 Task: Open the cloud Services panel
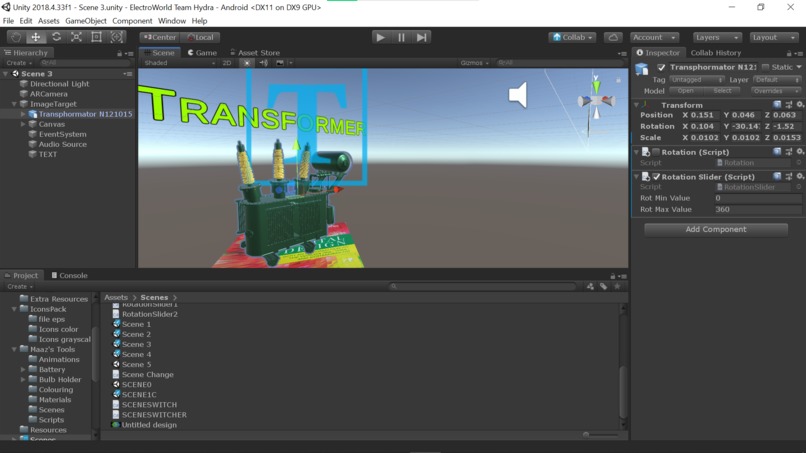click(x=613, y=38)
